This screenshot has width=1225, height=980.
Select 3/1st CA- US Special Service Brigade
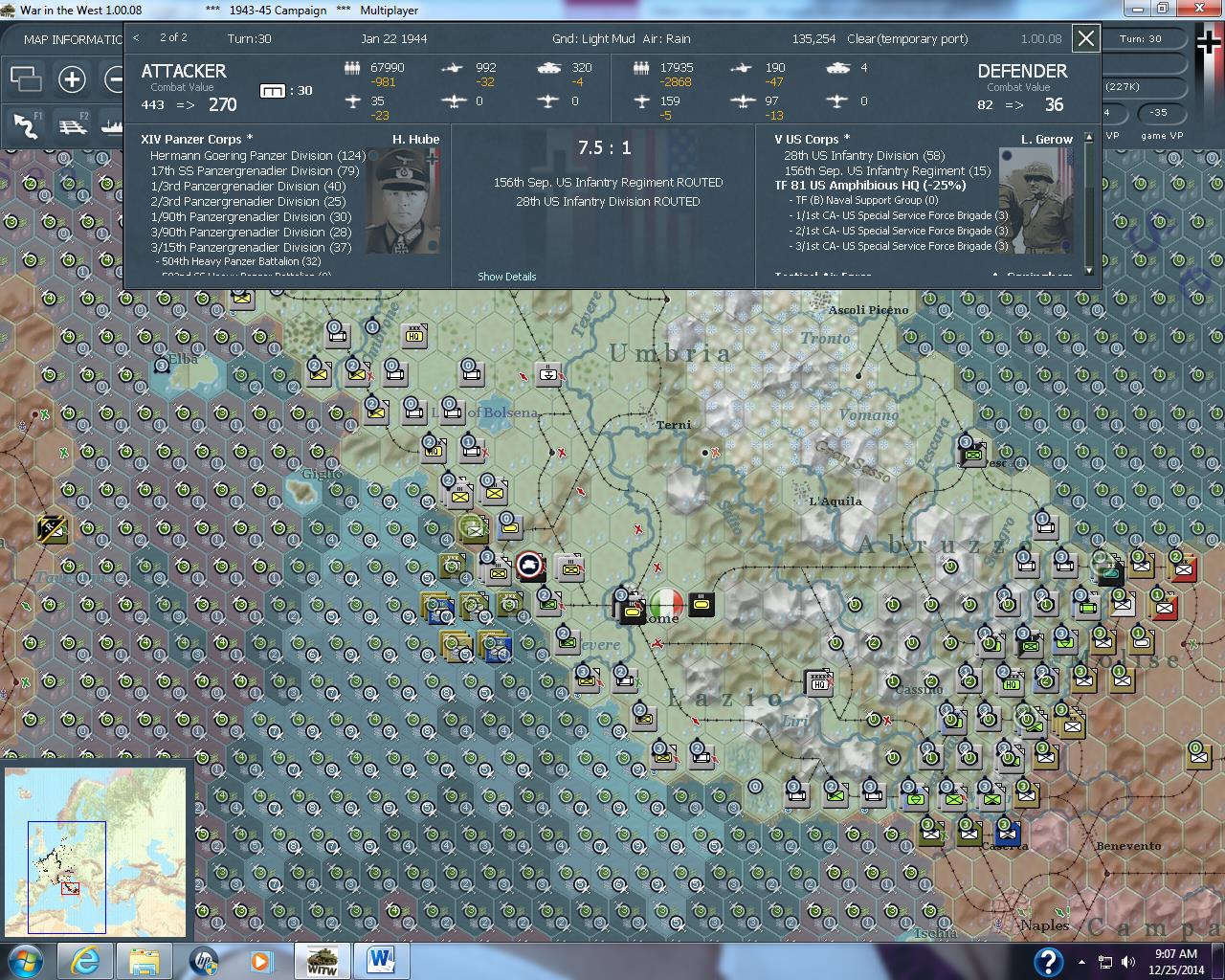pyautogui.click(x=899, y=246)
